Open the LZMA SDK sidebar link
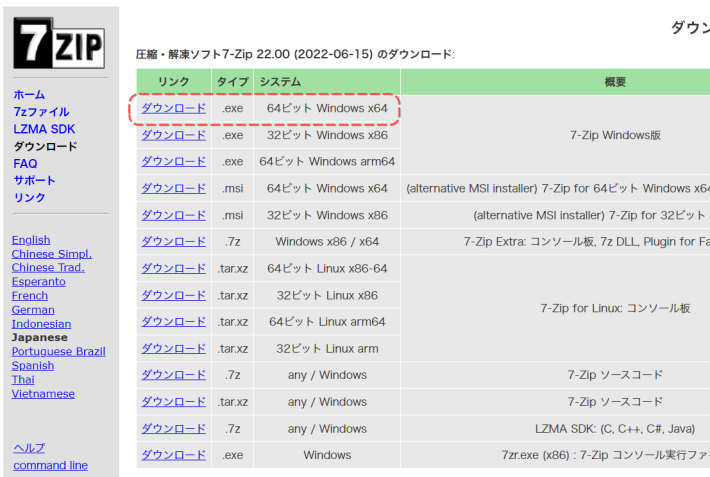710x477 pixels. [43, 129]
